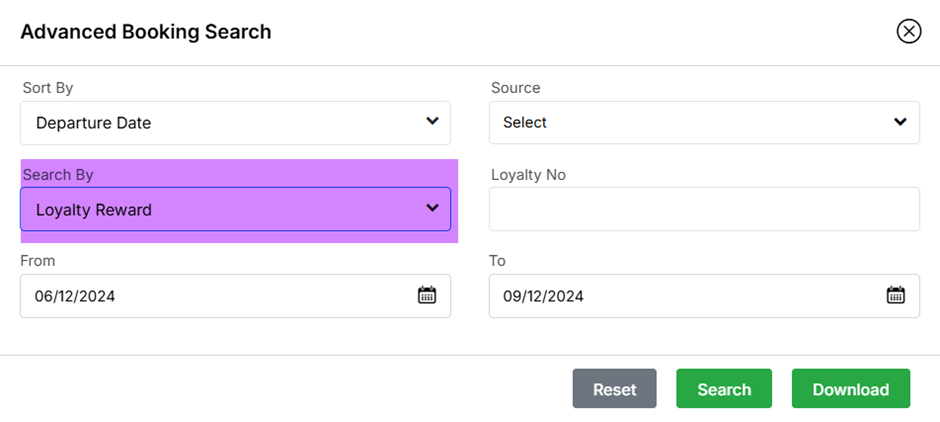
Task: Close the Advanced Booking Search dialog
Action: (908, 31)
